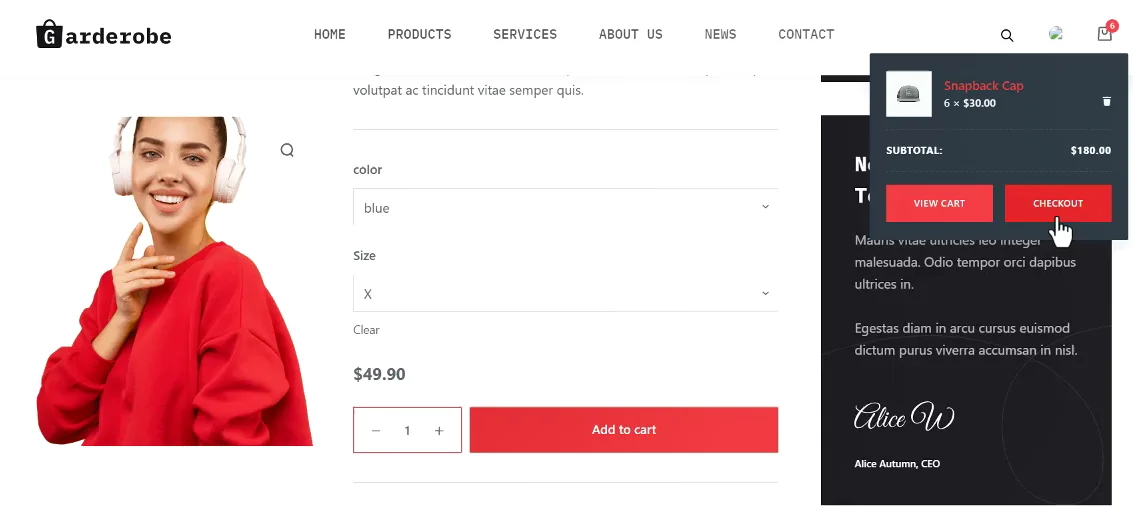Increase quantity with plus icon
This screenshot has height=518, width=1133.
pos(439,430)
